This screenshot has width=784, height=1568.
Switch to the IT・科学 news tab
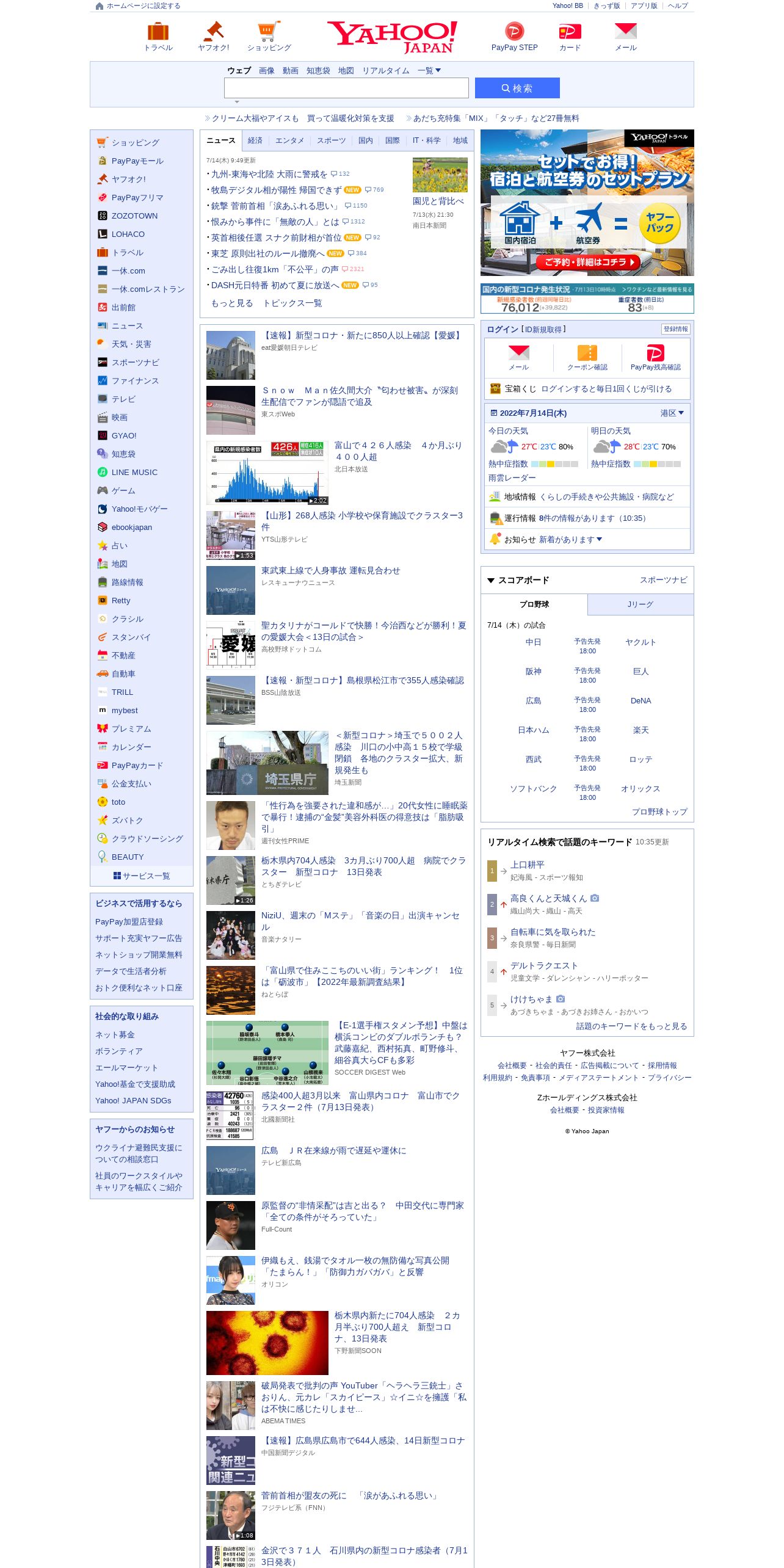(x=426, y=140)
